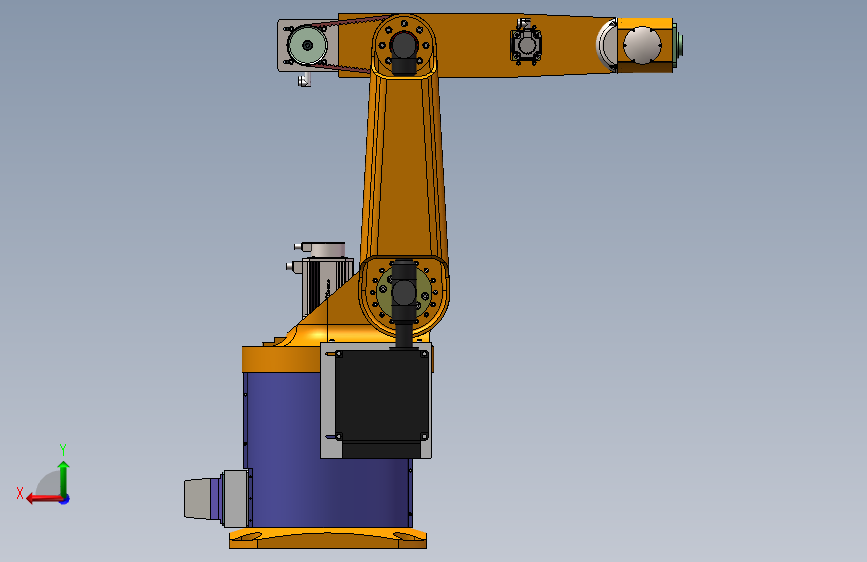The image size is (867, 562).
Task: Select the vertical orange lower arm link
Action: (x=404, y=166)
